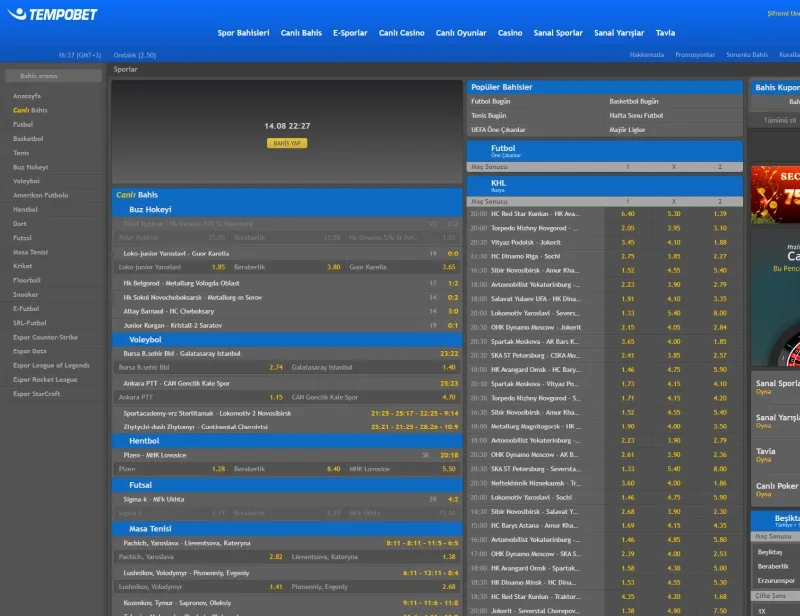Image resolution: width=800 pixels, height=616 pixels.
Task: Collapse the KHL Rusya header
Action: pyautogui.click(x=605, y=186)
